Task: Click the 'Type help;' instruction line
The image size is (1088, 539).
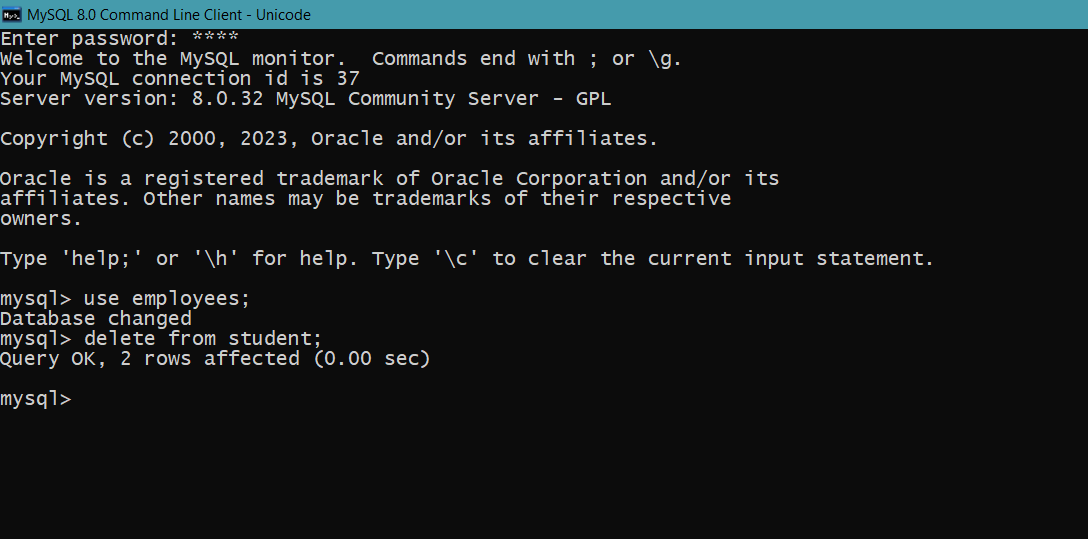Action: 467,259
